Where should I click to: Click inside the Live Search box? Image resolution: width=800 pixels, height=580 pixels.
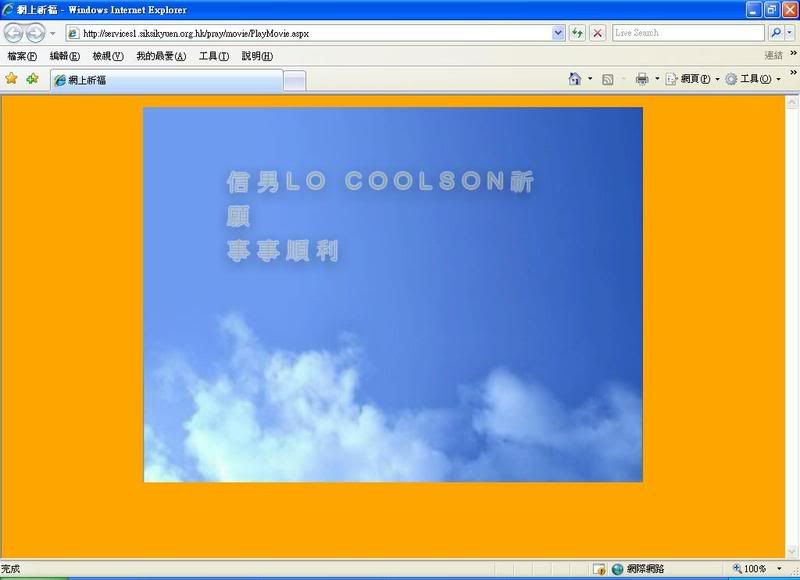click(687, 33)
